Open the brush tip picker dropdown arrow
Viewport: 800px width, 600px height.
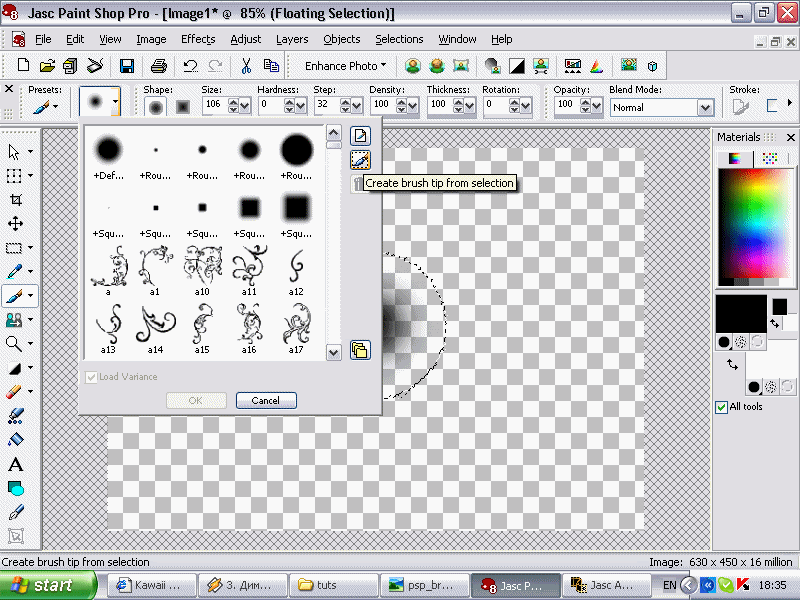click(x=115, y=102)
